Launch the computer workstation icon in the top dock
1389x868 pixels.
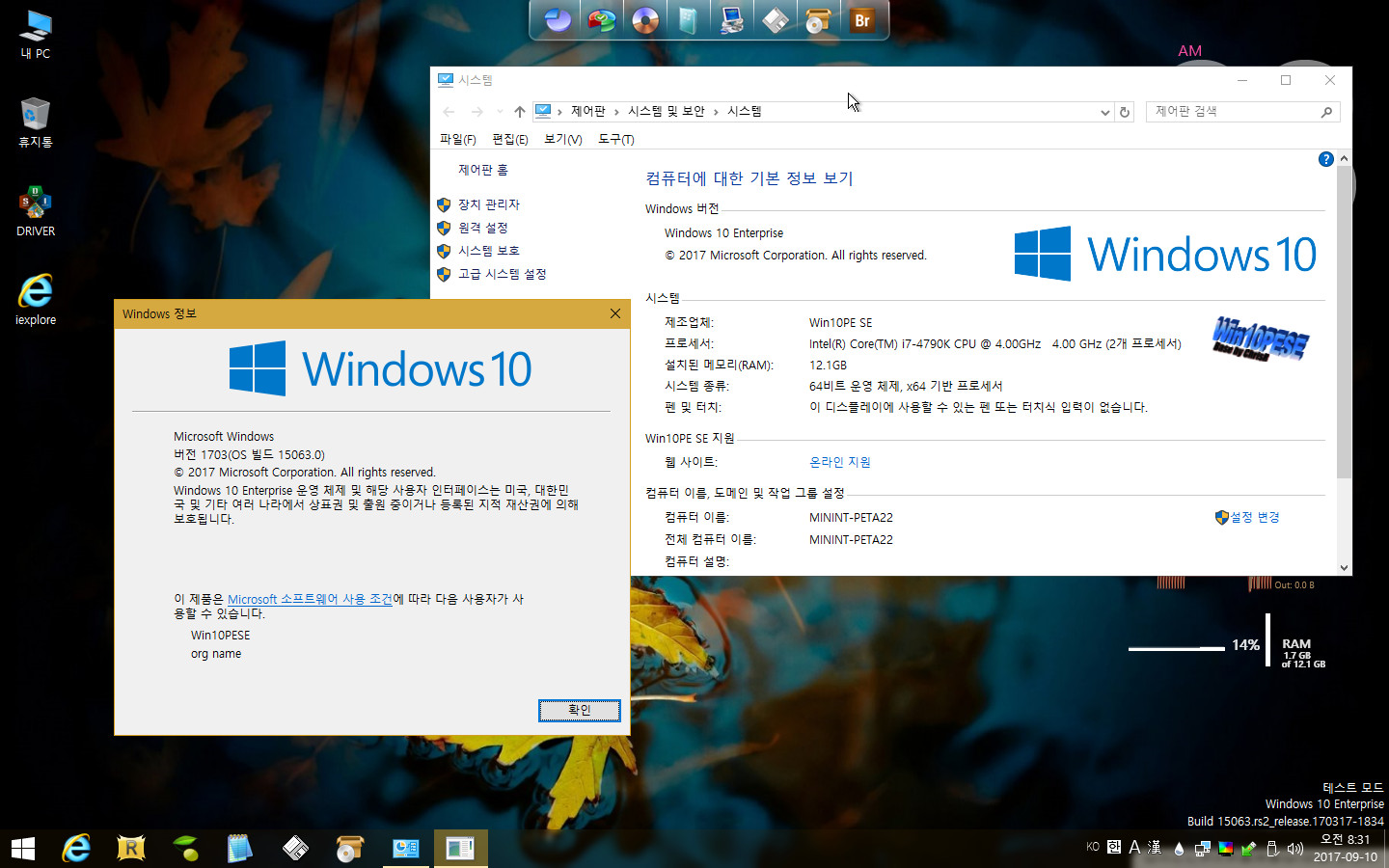tap(732, 19)
